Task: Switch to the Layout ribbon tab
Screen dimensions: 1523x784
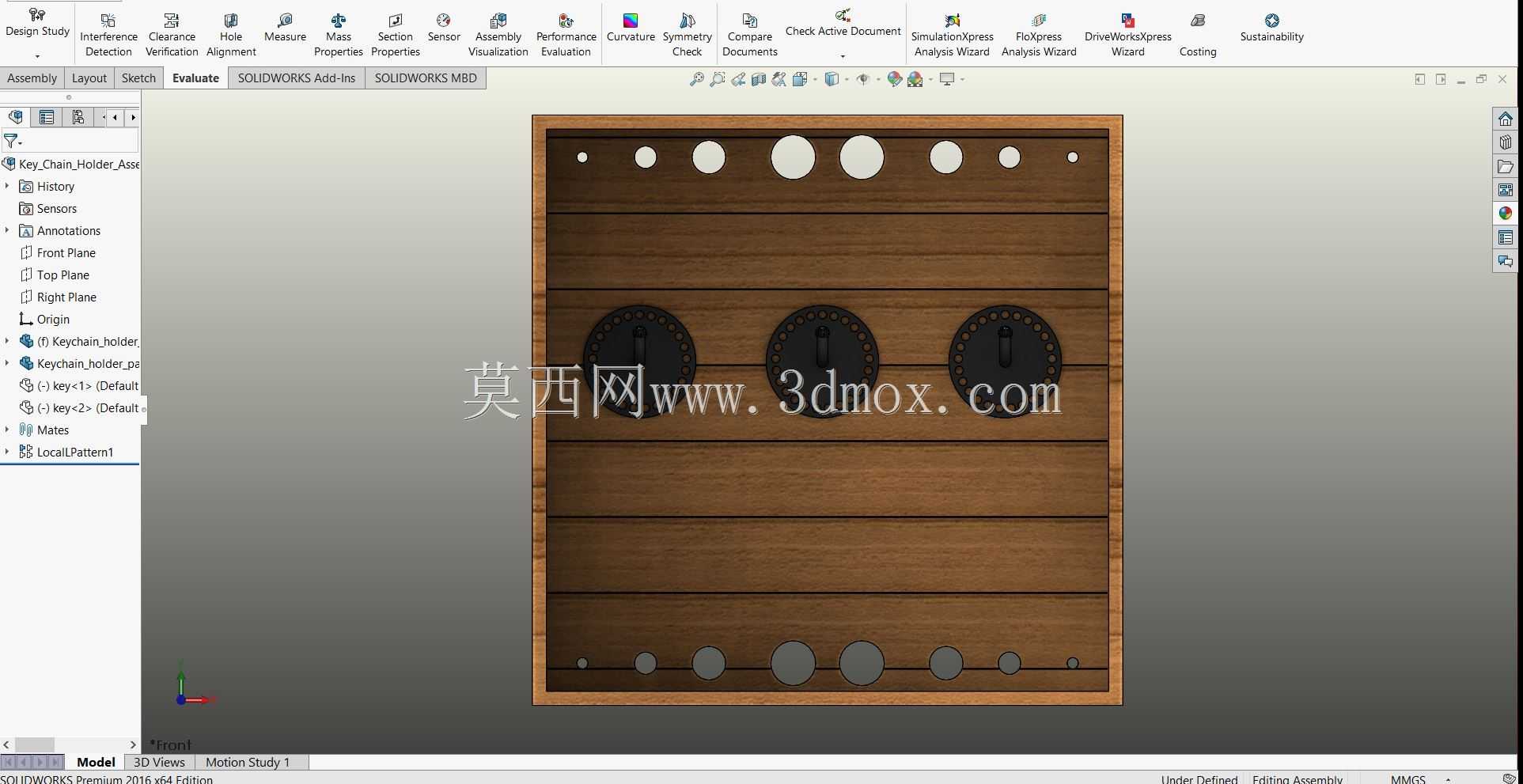Action: point(89,78)
